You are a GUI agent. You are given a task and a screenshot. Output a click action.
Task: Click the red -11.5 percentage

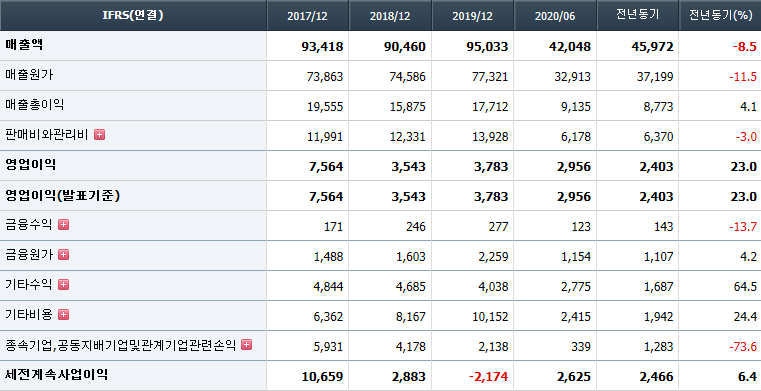(x=743, y=77)
